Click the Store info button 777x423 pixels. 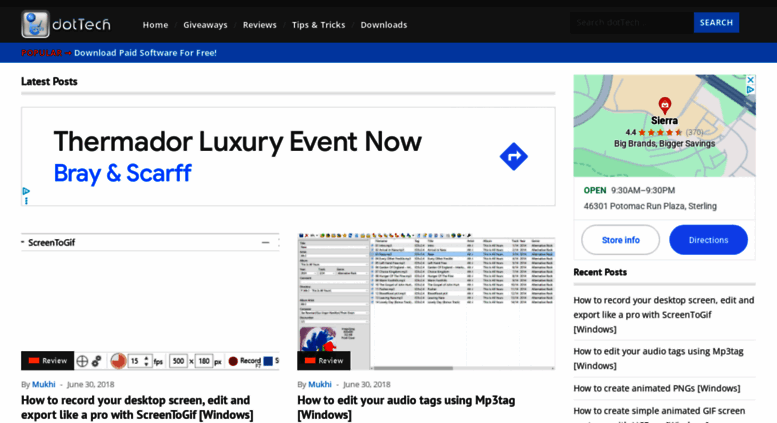pyautogui.click(x=620, y=240)
